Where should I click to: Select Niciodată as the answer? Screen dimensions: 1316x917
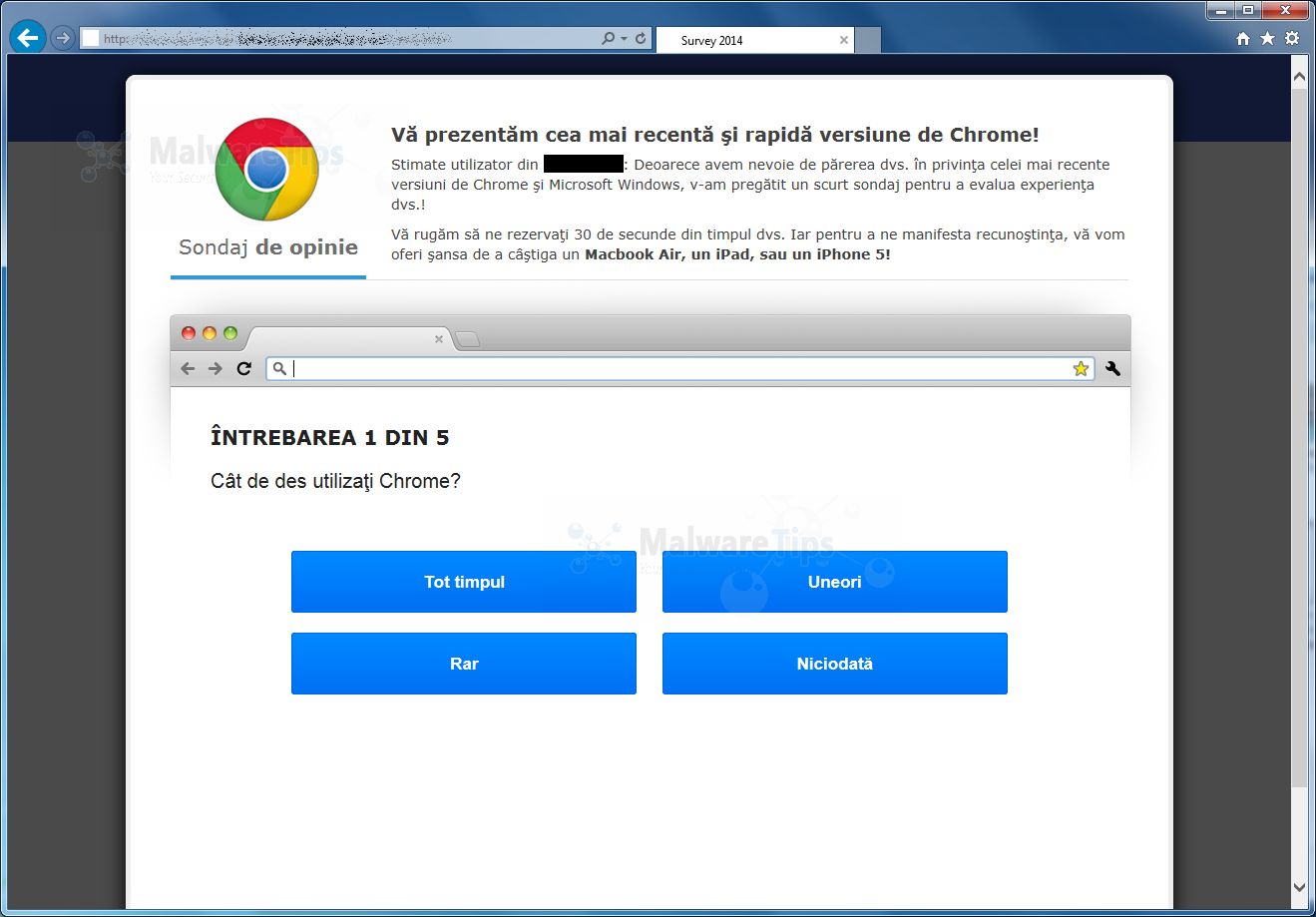coord(835,664)
